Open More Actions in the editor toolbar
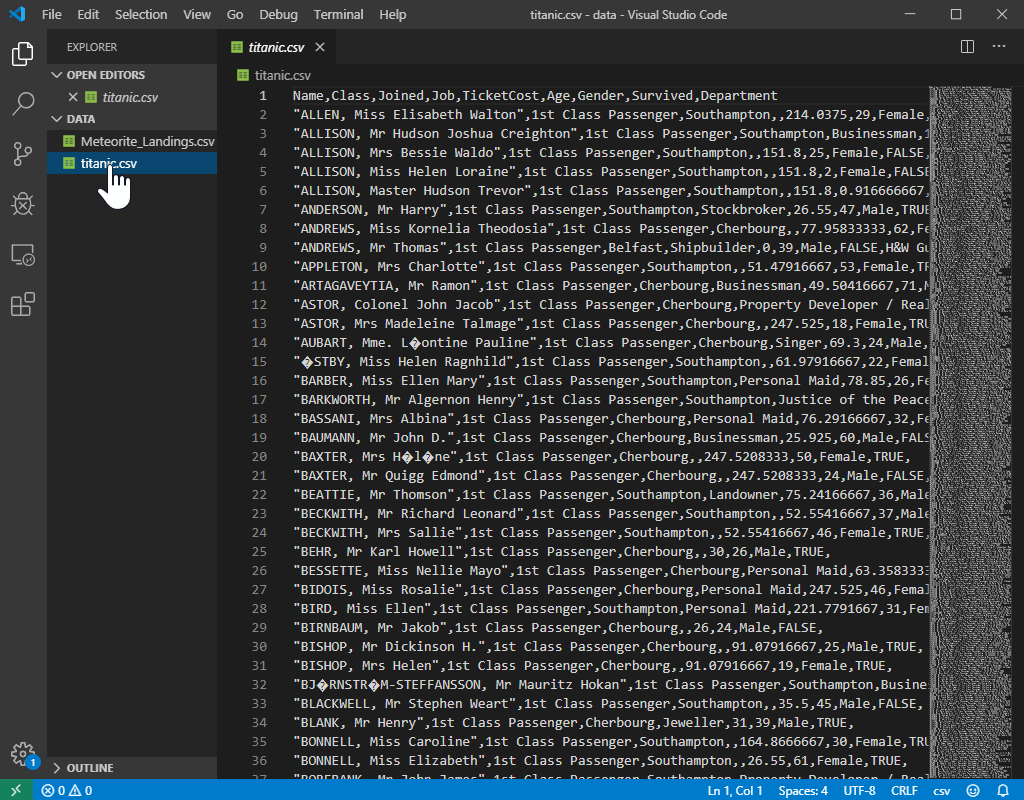Screen dimensions: 1024x800 point(997,46)
